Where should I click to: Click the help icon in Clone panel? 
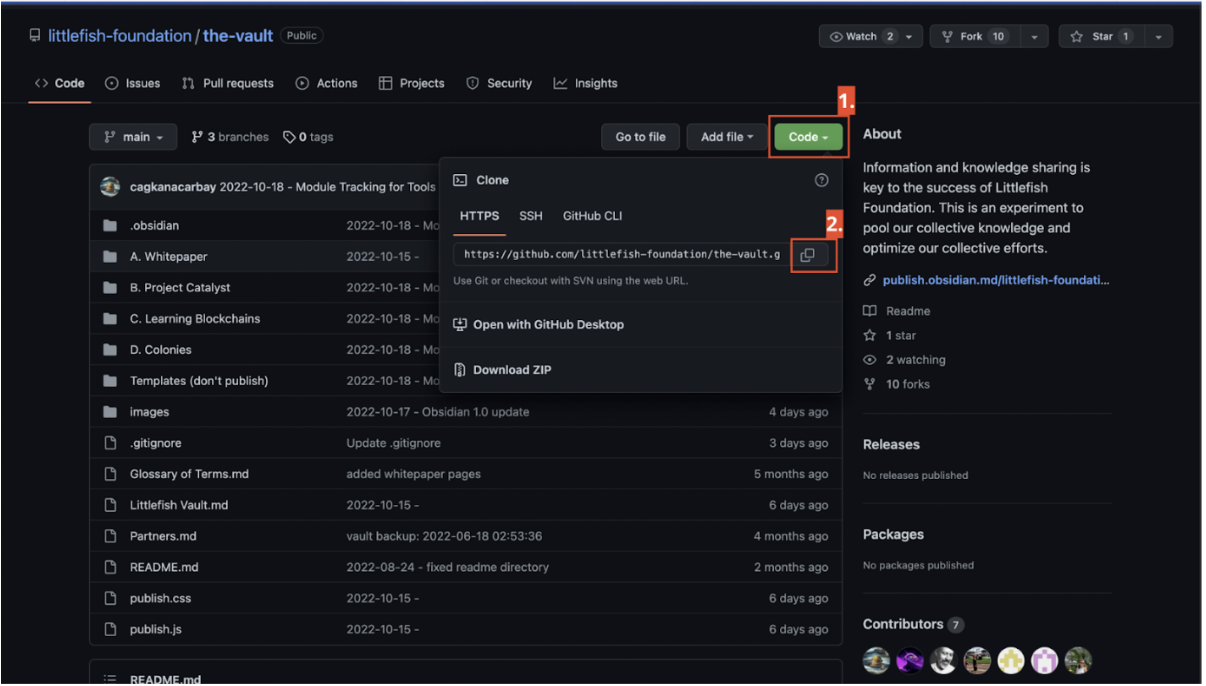point(821,180)
